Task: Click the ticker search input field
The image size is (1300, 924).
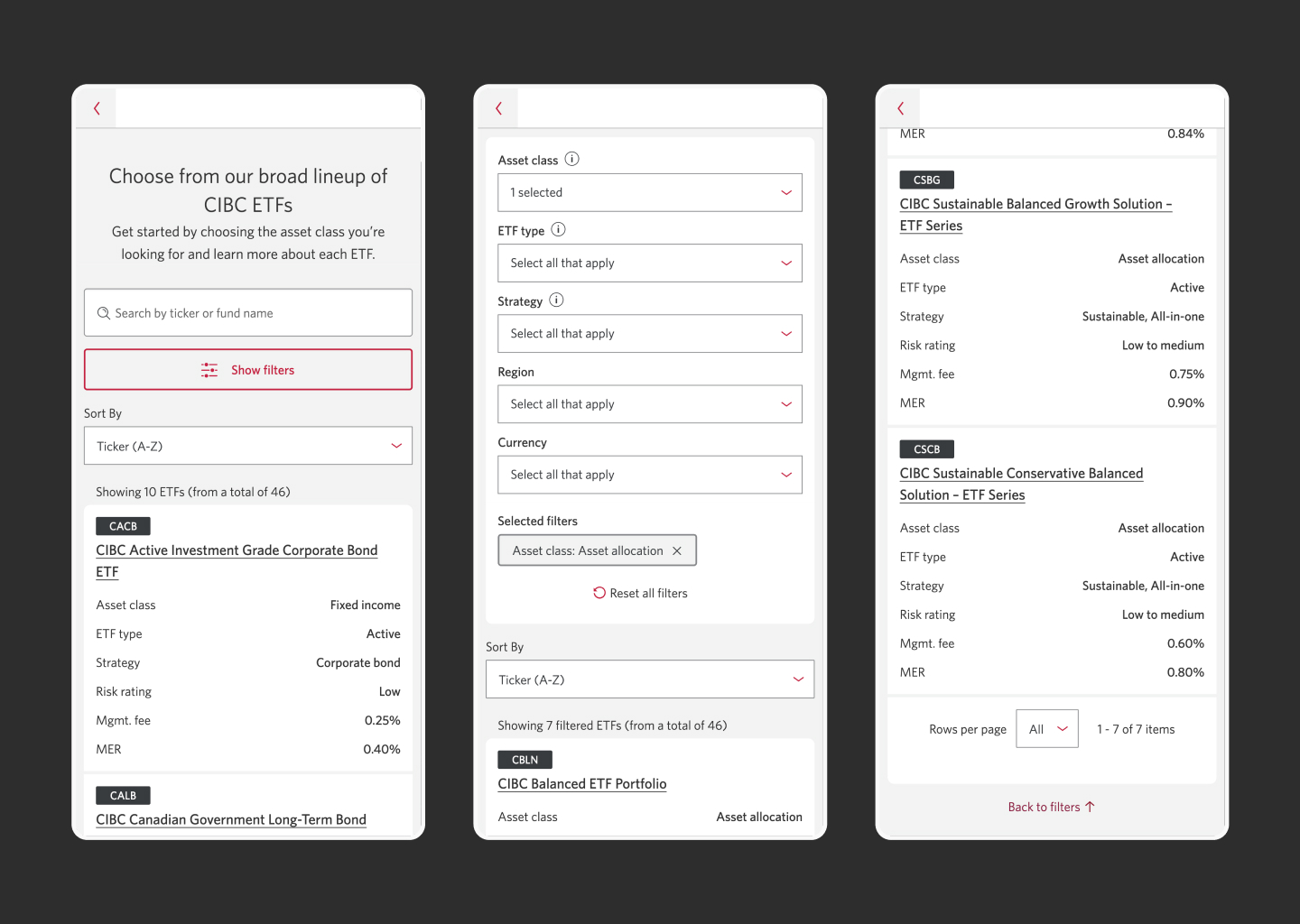Action: click(x=247, y=312)
